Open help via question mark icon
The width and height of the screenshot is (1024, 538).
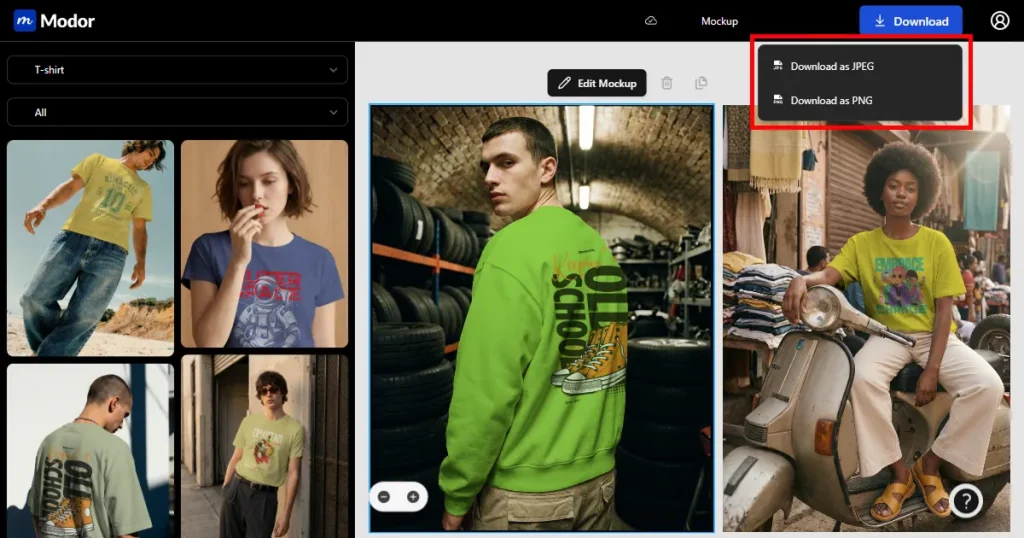coord(966,500)
